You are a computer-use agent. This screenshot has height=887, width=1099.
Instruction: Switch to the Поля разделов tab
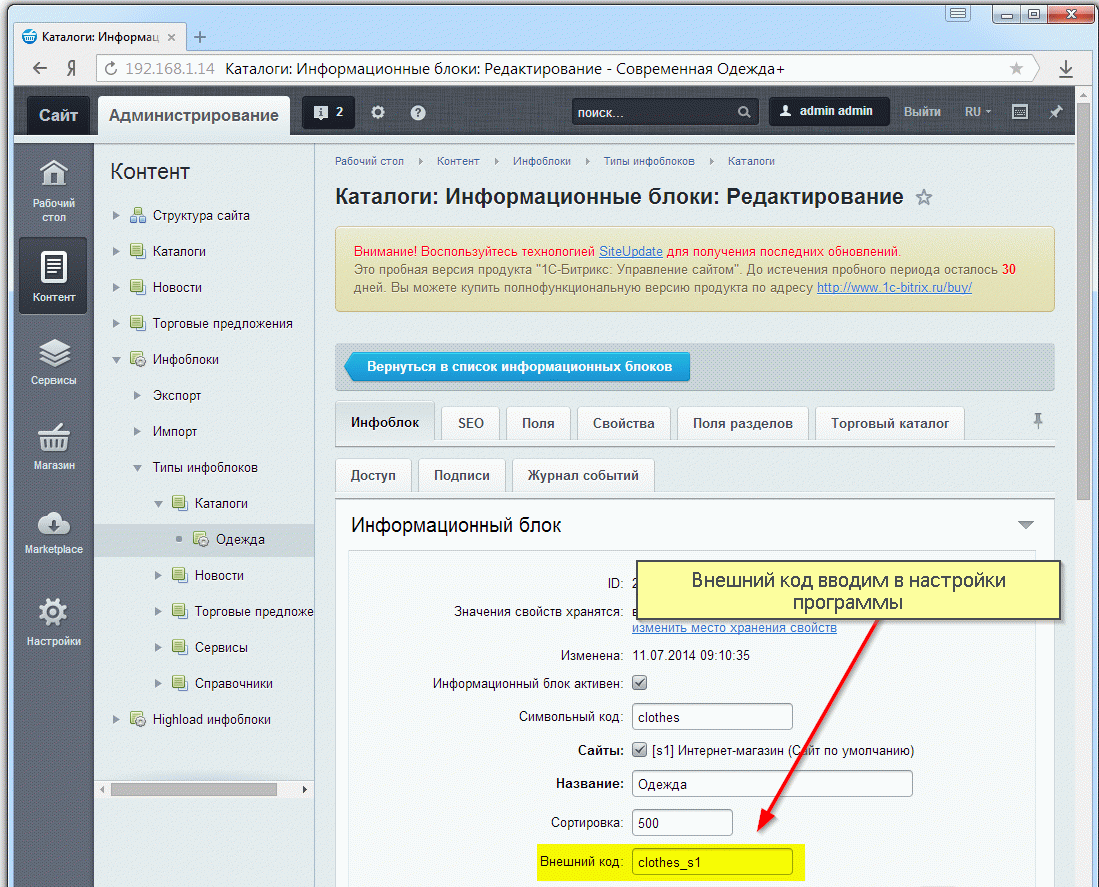click(x=743, y=423)
